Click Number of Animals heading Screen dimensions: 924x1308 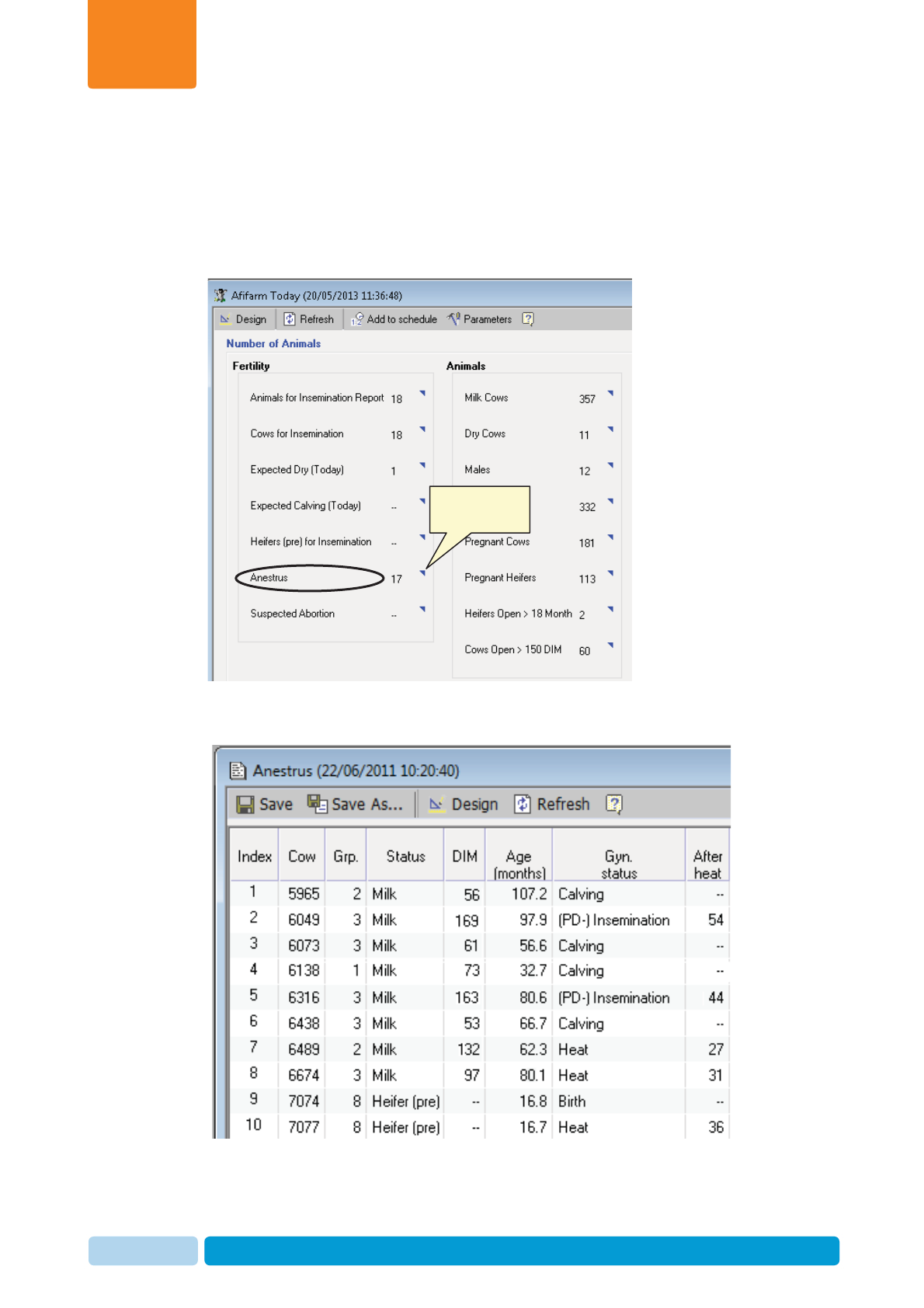pos(273,343)
